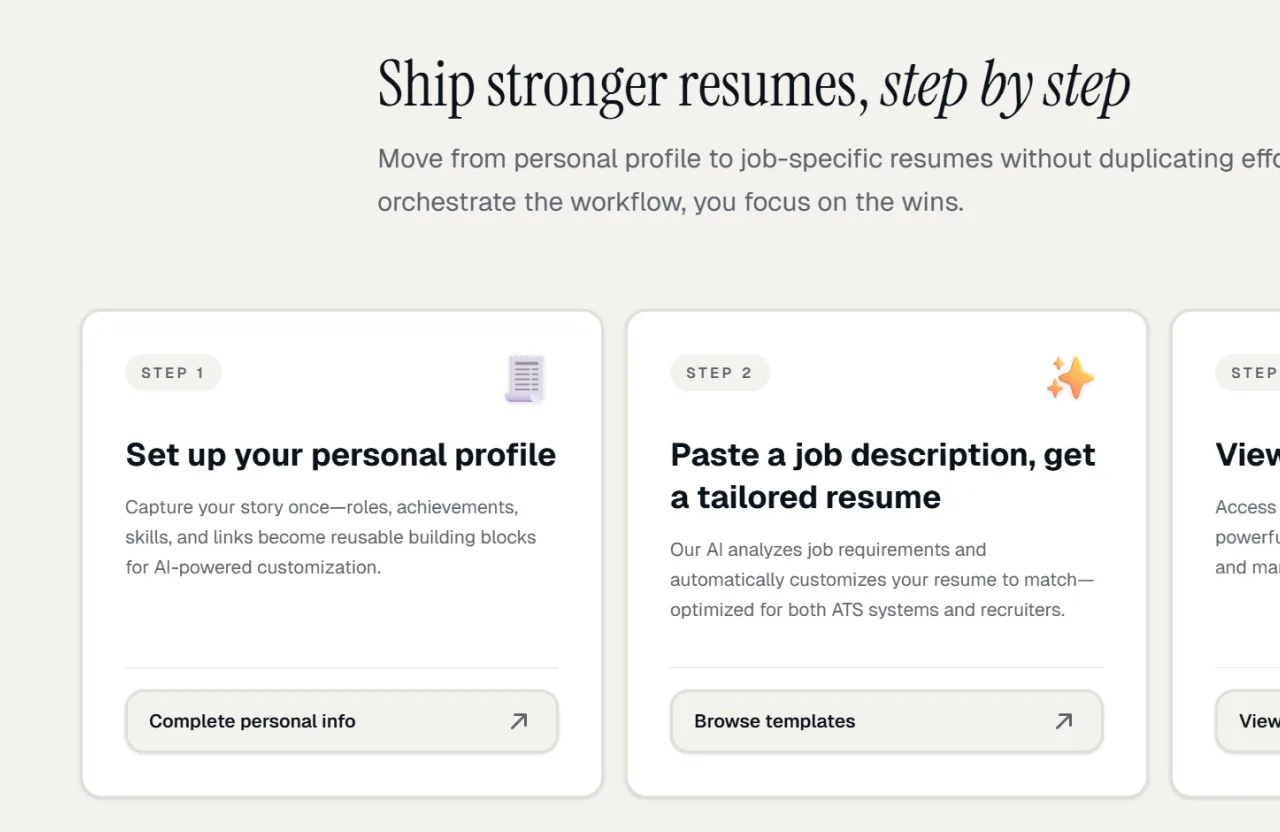Click the scroll document icon in Step 1 card
1280x832 pixels.
tap(525, 379)
